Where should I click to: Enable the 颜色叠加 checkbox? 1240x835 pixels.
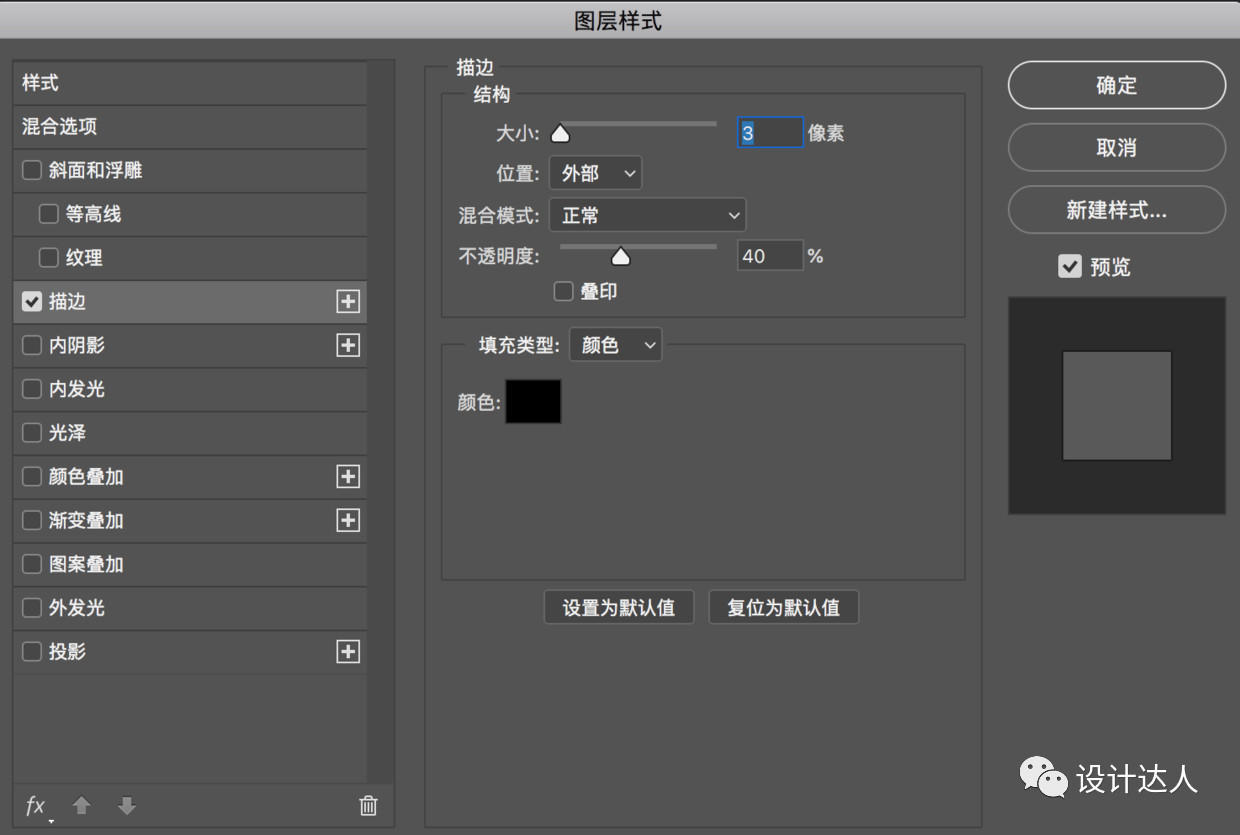[32, 477]
